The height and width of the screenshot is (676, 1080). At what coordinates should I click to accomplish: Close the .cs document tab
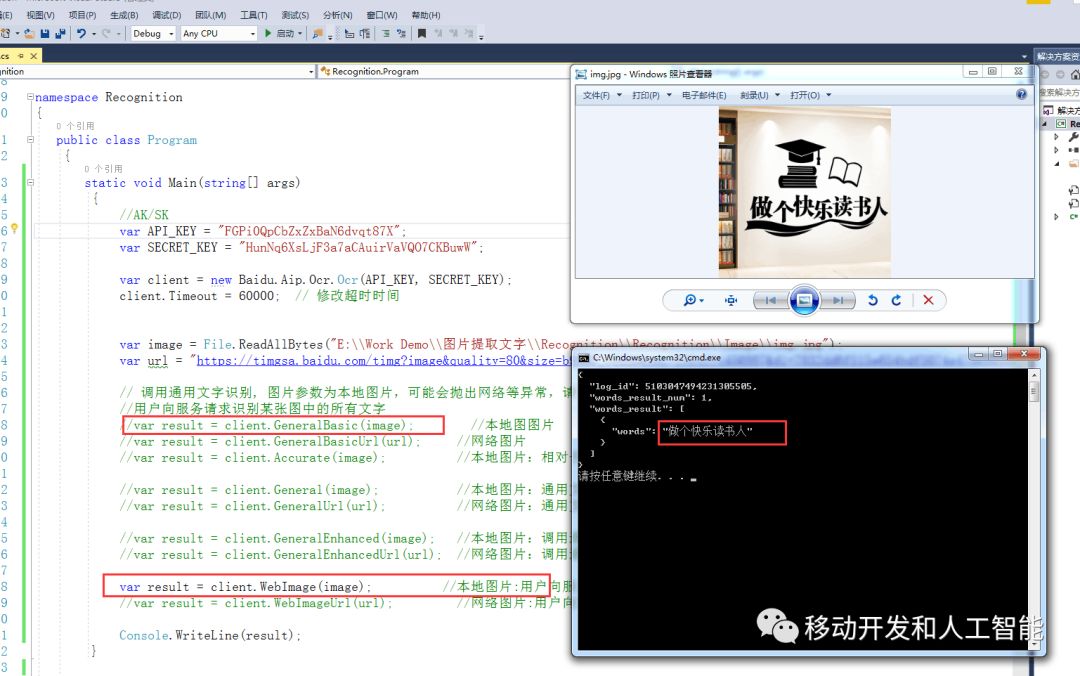pyautogui.click(x=34, y=56)
